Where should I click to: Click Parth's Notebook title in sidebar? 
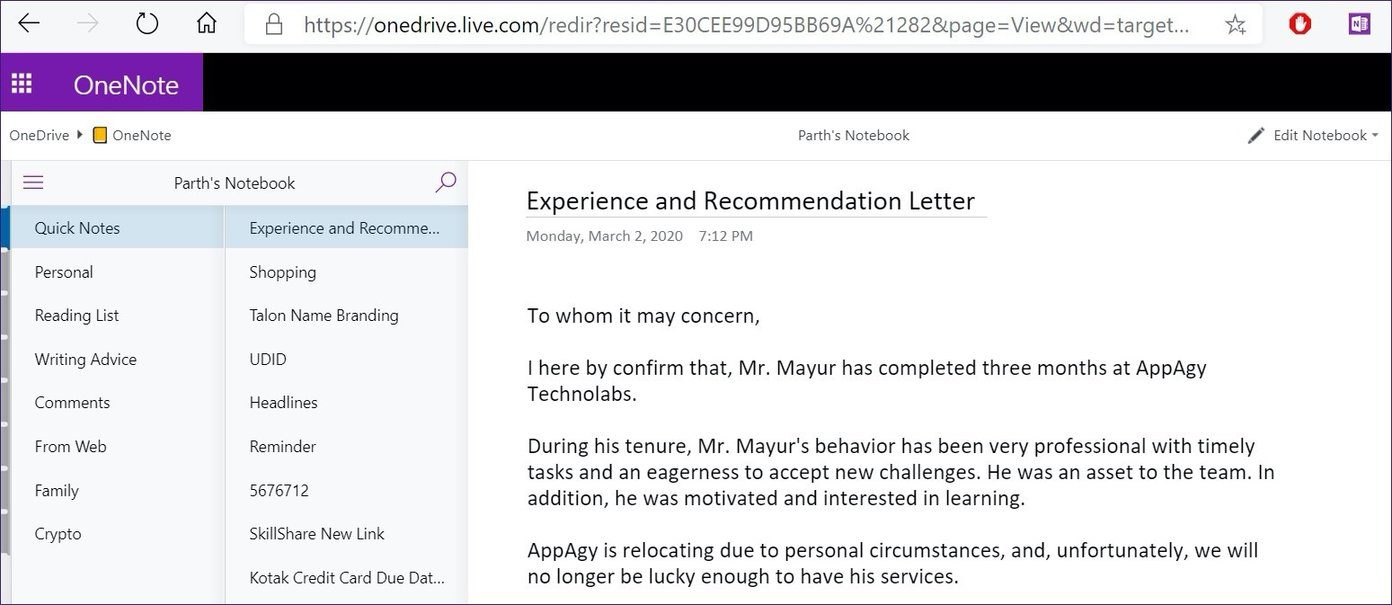coord(235,183)
